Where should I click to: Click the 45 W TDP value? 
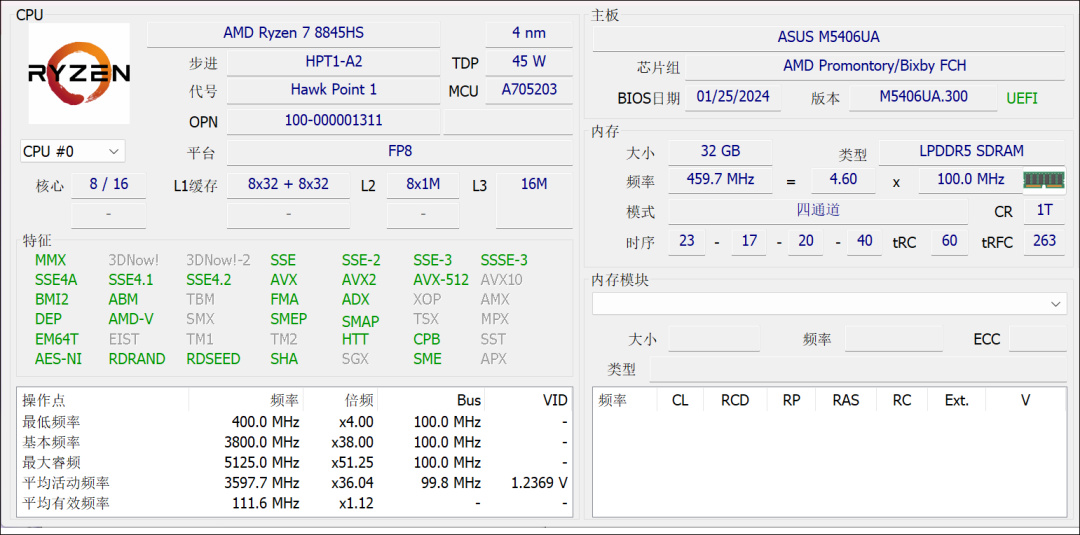coord(528,62)
